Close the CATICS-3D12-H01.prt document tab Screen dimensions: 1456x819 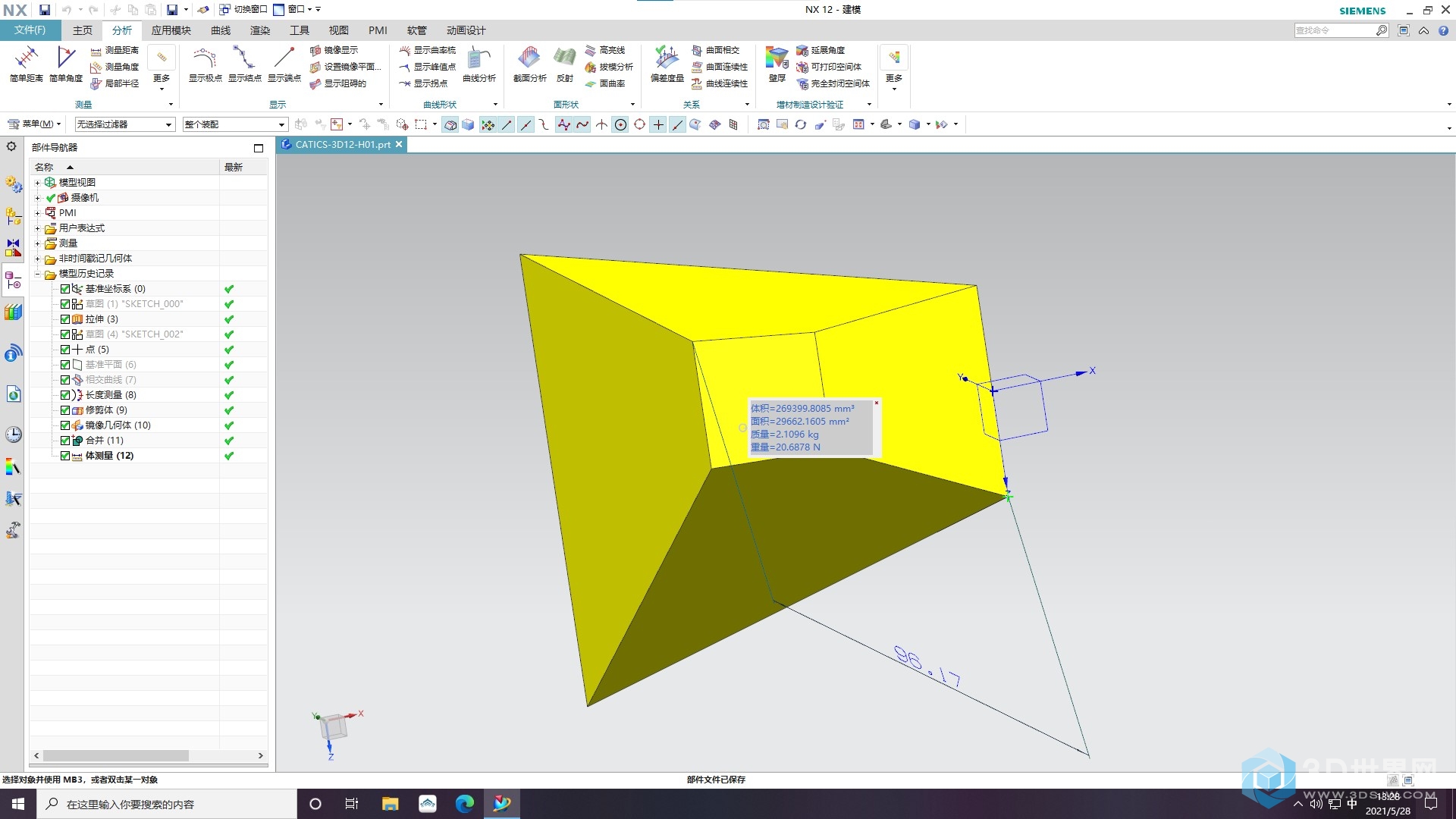tap(399, 144)
